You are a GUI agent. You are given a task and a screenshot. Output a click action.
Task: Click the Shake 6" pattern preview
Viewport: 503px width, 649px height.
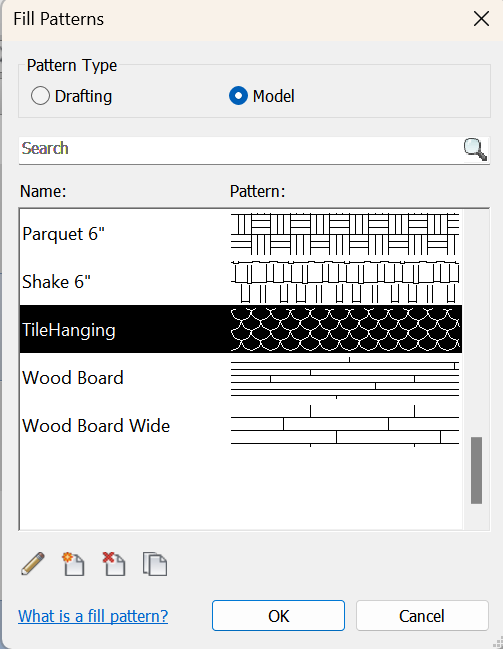pyautogui.click(x=345, y=281)
